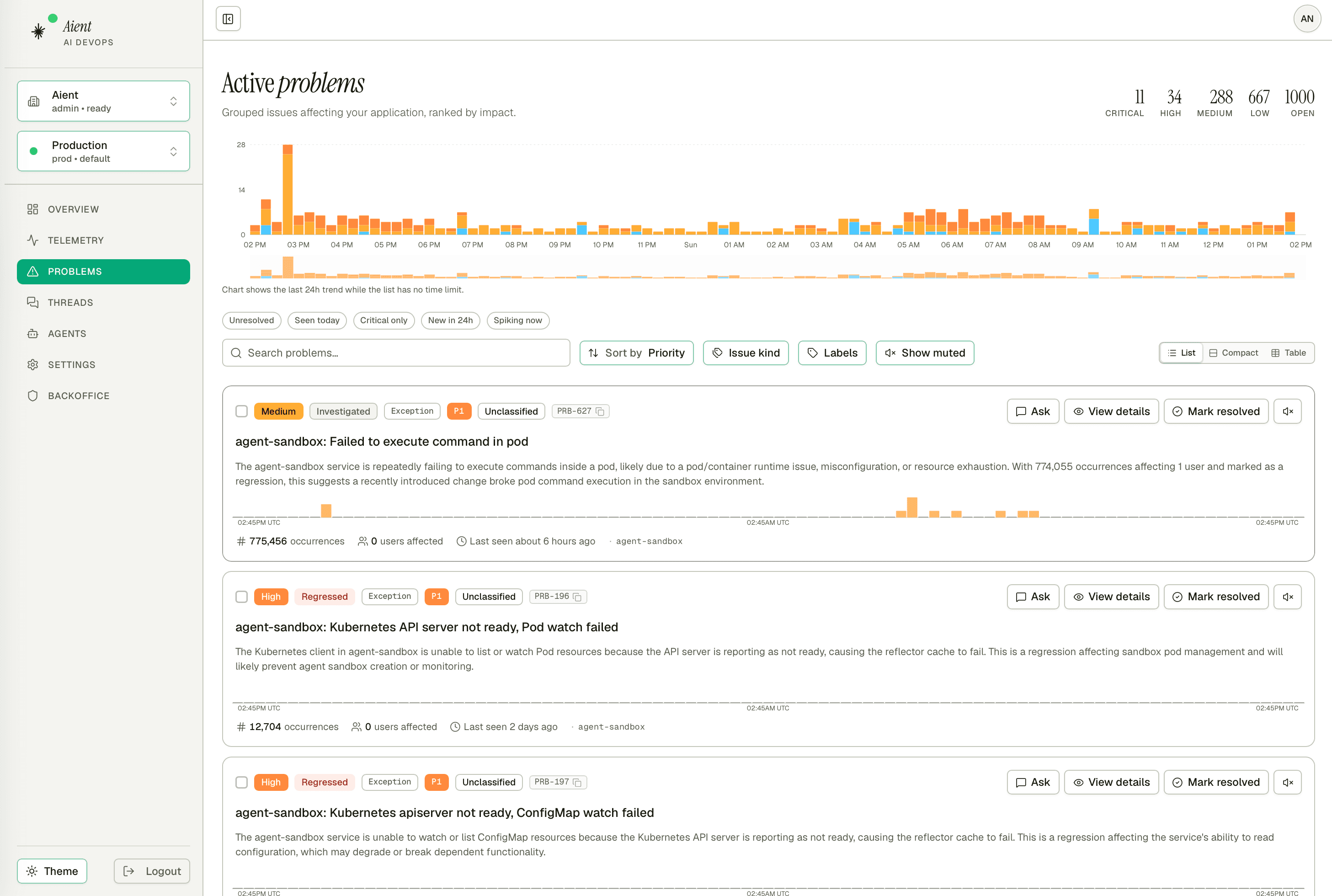This screenshot has height=896, width=1332.
Task: Select checkbox for PRB-197 problem
Action: (x=242, y=782)
